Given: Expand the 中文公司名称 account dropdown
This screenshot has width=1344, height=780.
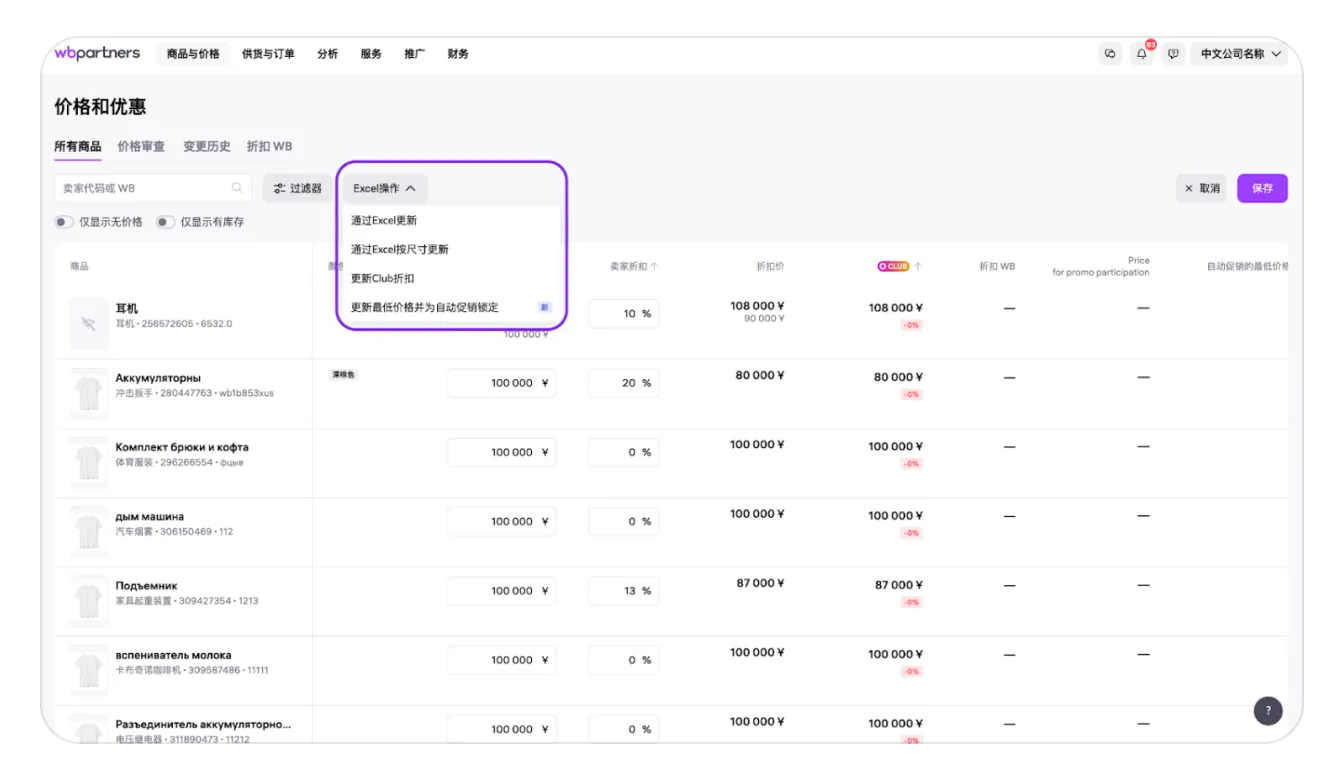Looking at the screenshot, I should pyautogui.click(x=1240, y=54).
